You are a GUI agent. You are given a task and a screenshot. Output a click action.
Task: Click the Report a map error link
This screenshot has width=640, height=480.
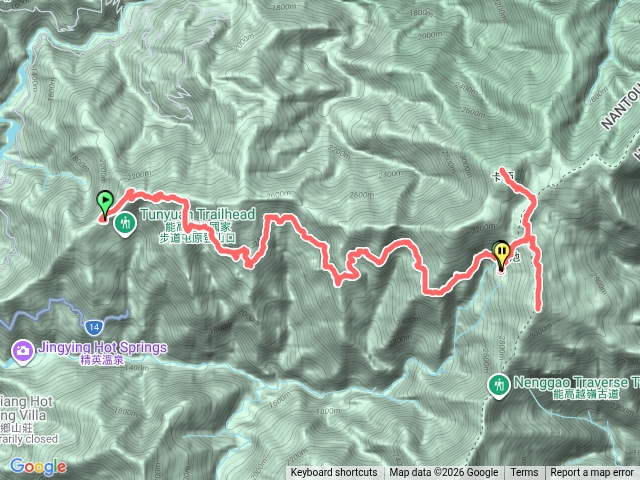pyautogui.click(x=591, y=473)
